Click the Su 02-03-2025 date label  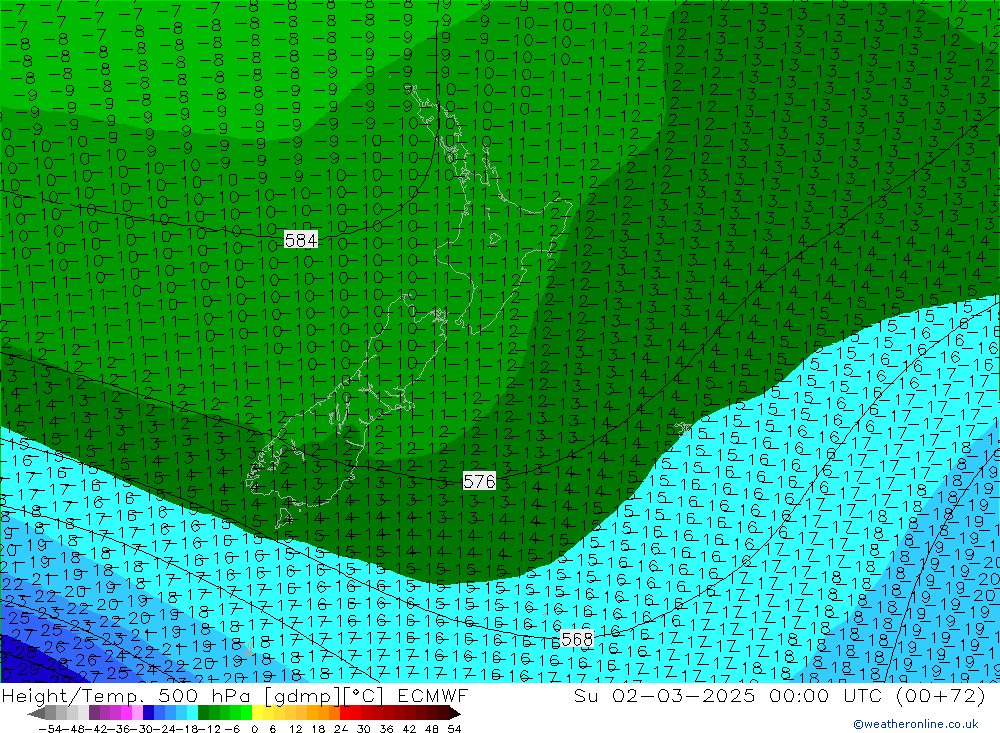(664, 695)
